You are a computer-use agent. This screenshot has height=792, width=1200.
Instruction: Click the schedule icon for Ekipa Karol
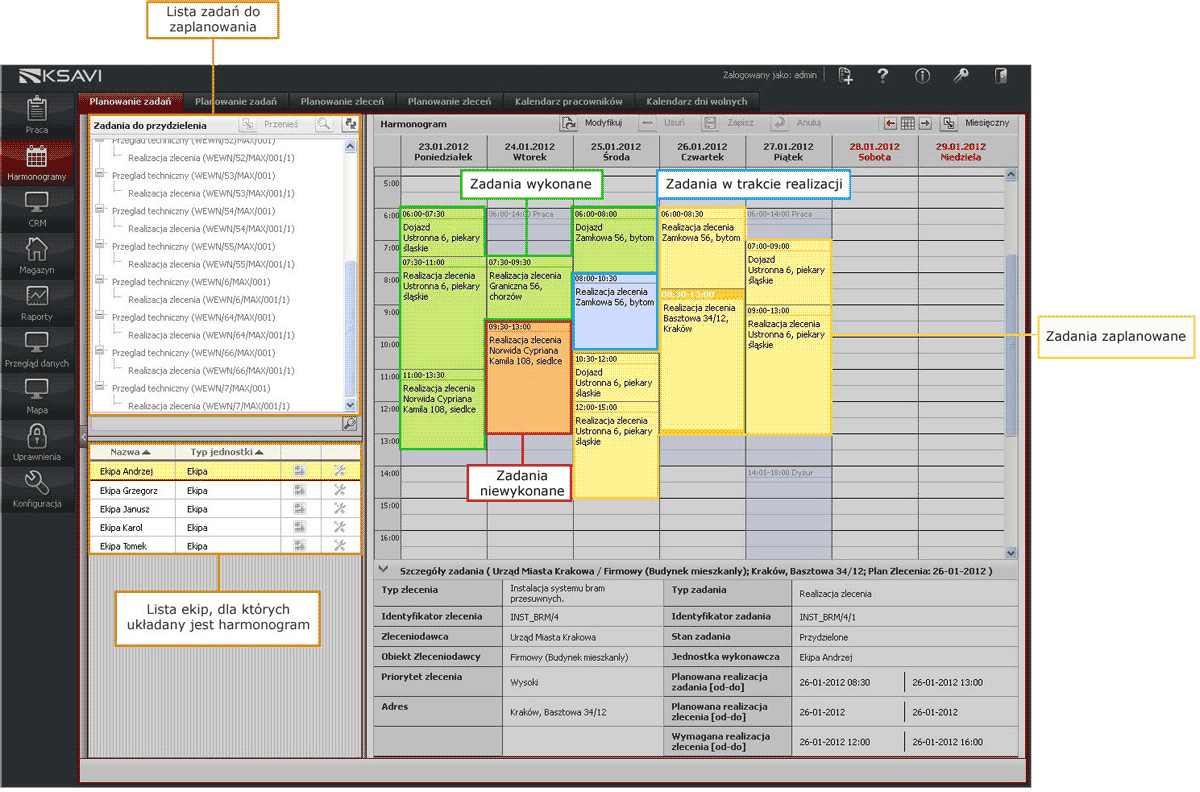[299, 527]
